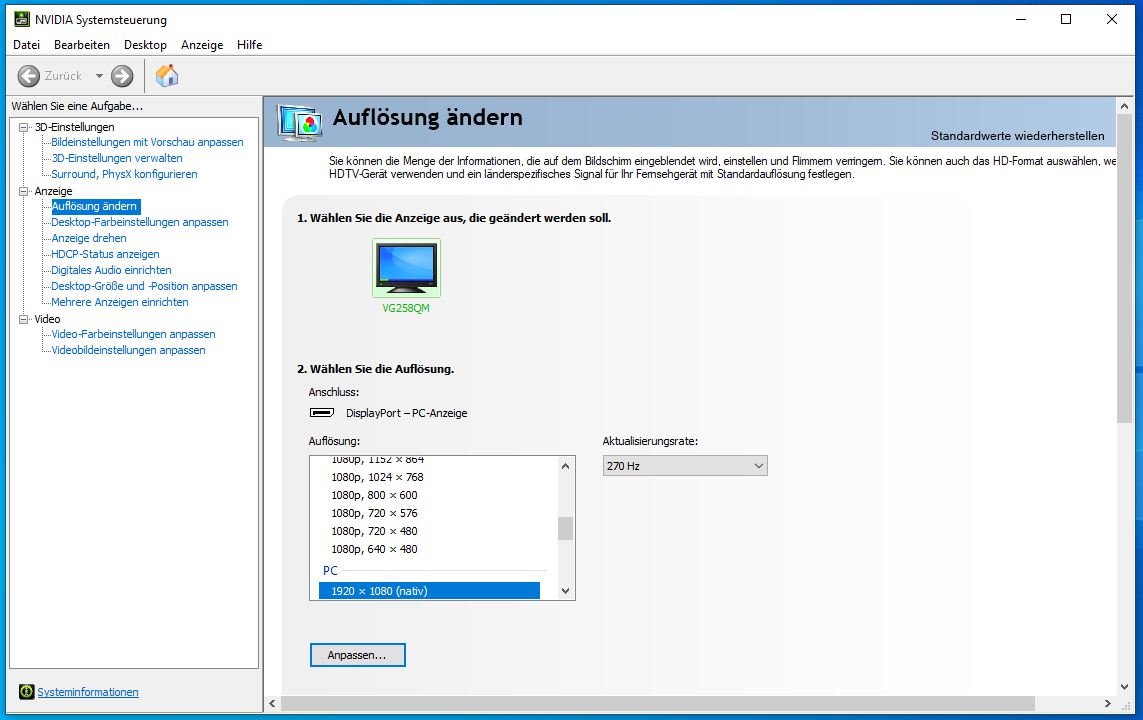Click resolution list scroll up arrow
The height and width of the screenshot is (720, 1143).
(566, 466)
